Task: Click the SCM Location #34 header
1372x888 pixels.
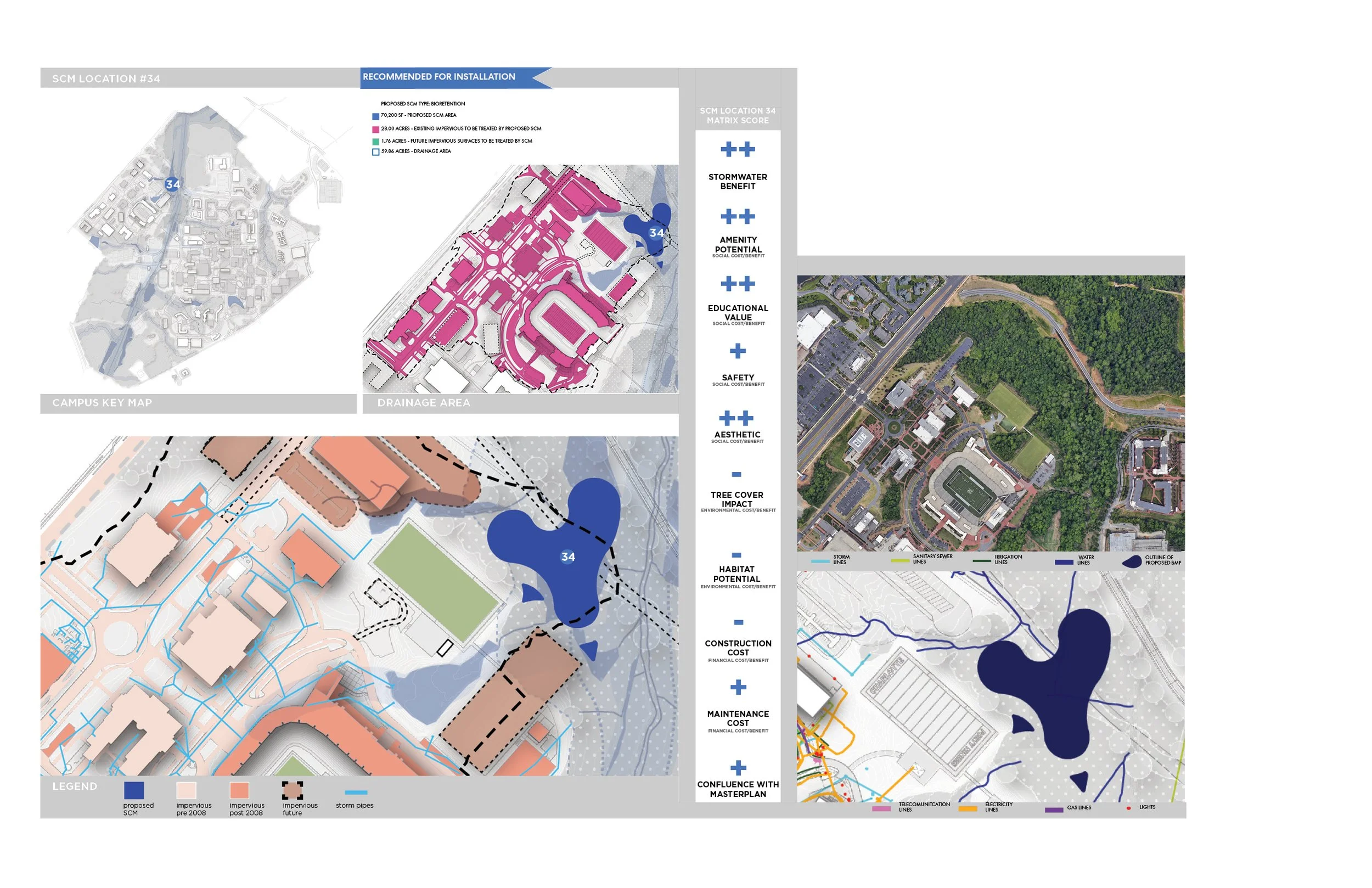Action: coord(106,78)
